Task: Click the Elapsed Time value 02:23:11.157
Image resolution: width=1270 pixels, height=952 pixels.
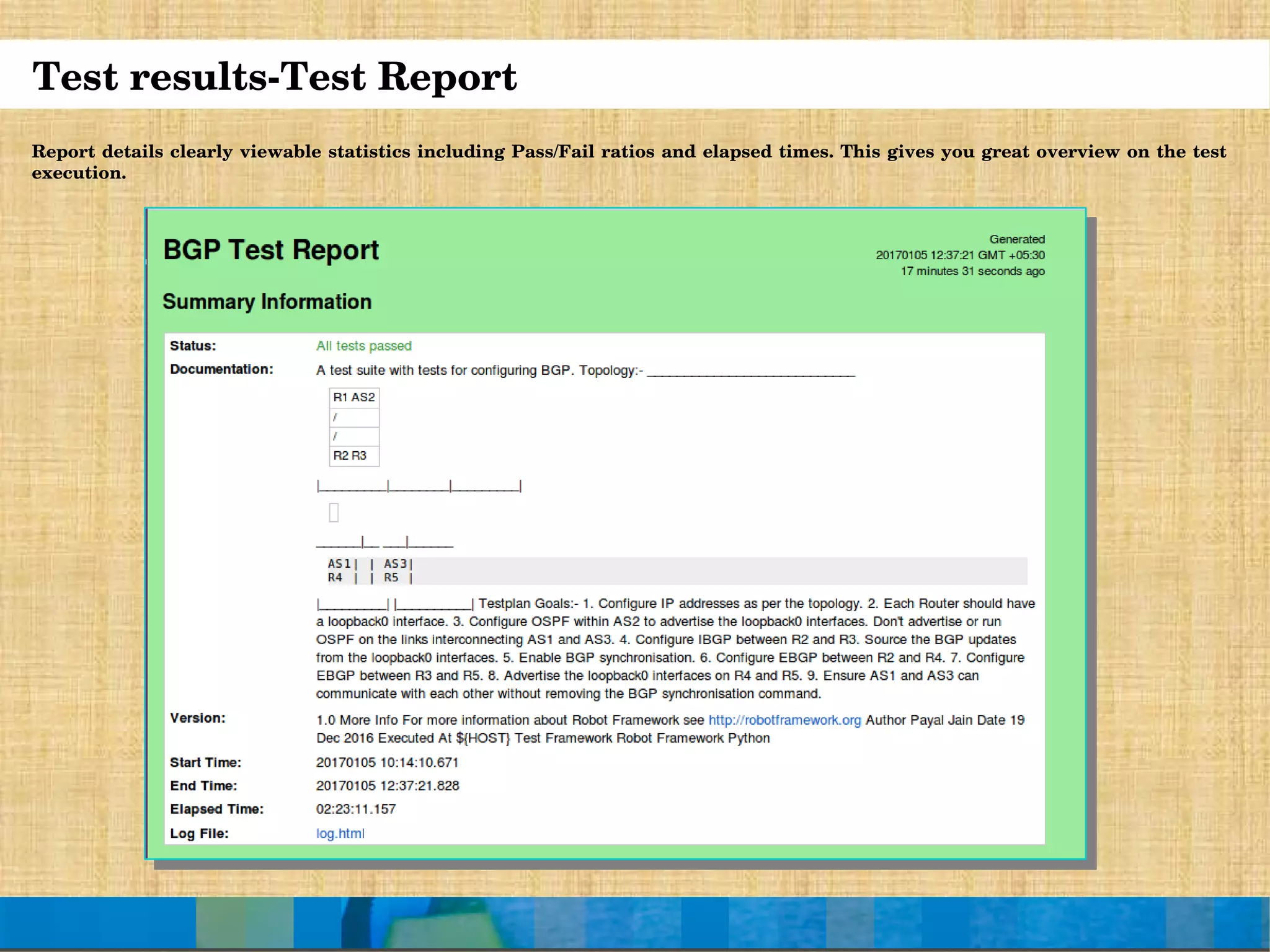Action: [356, 809]
